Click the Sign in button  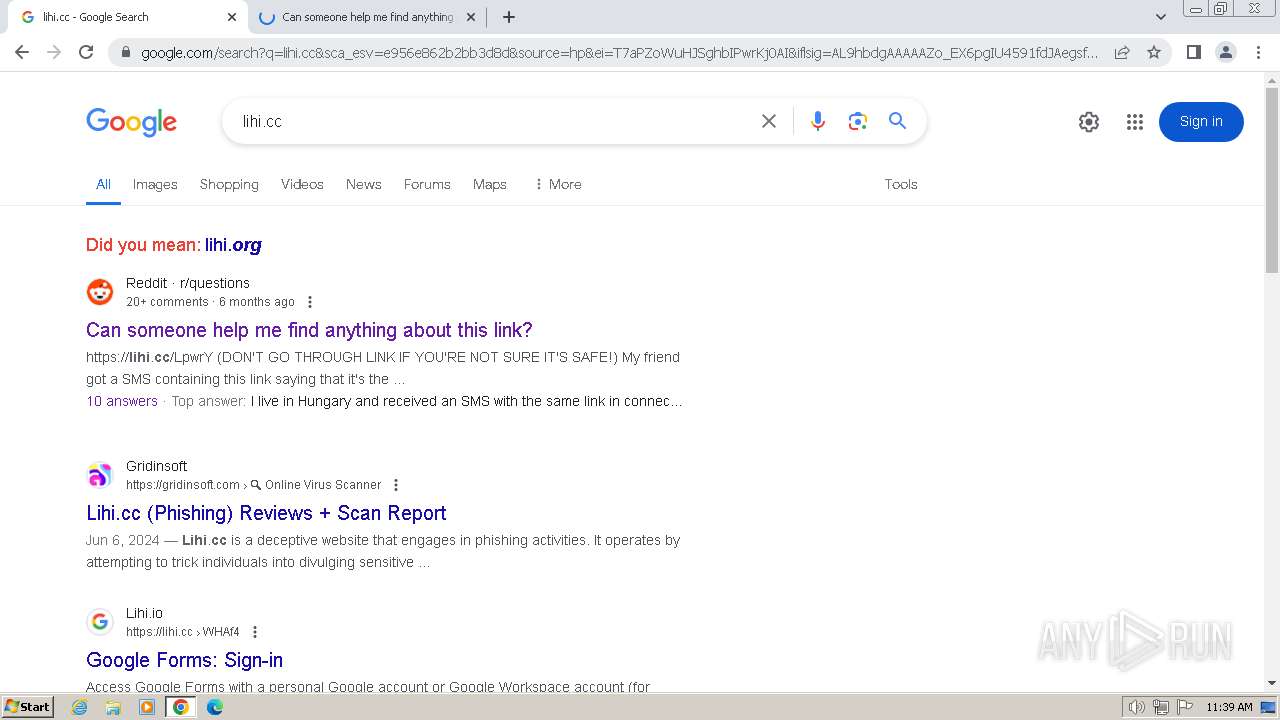[1201, 122]
